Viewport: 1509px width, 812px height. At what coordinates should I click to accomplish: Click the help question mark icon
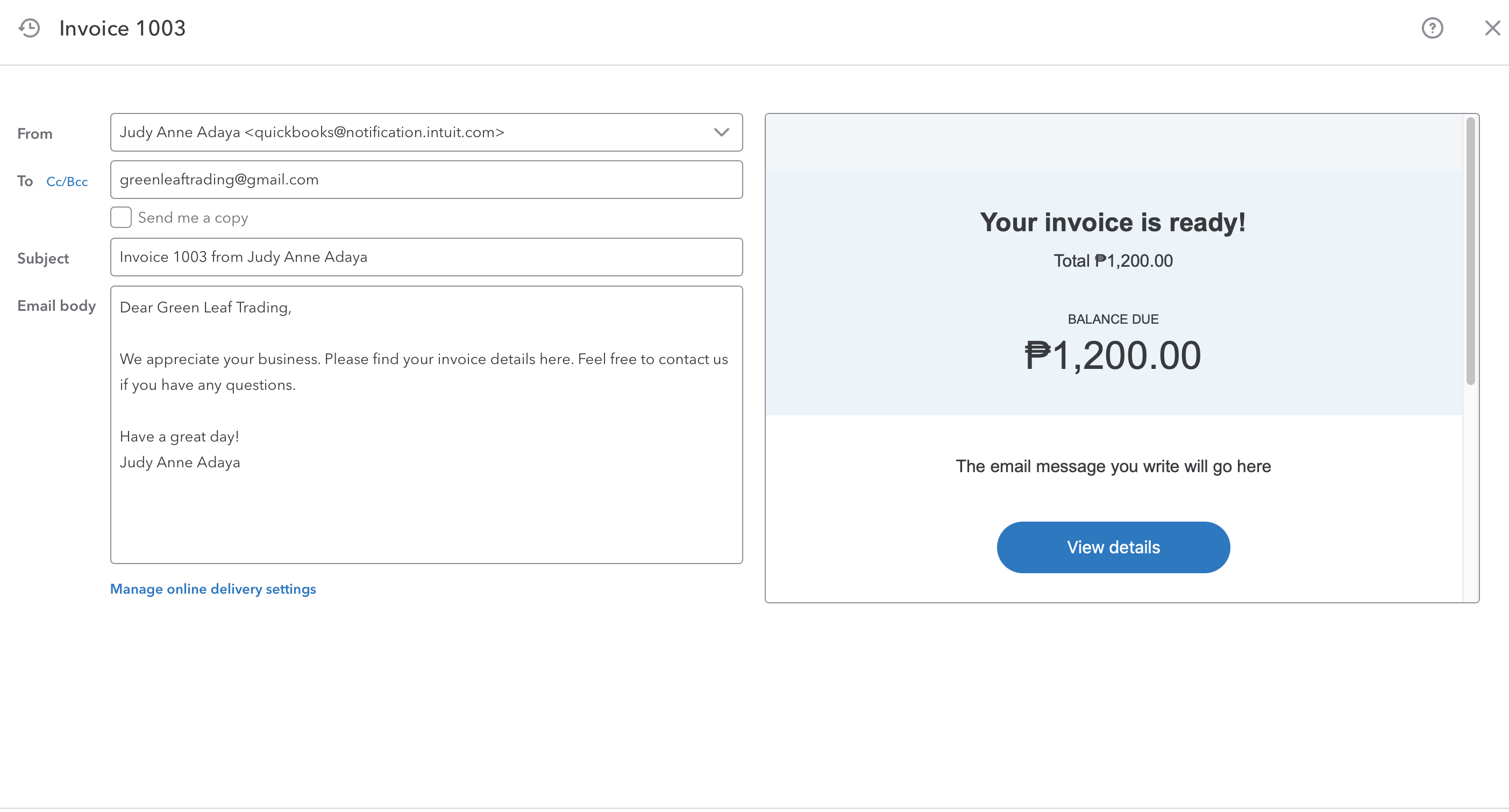(1432, 28)
